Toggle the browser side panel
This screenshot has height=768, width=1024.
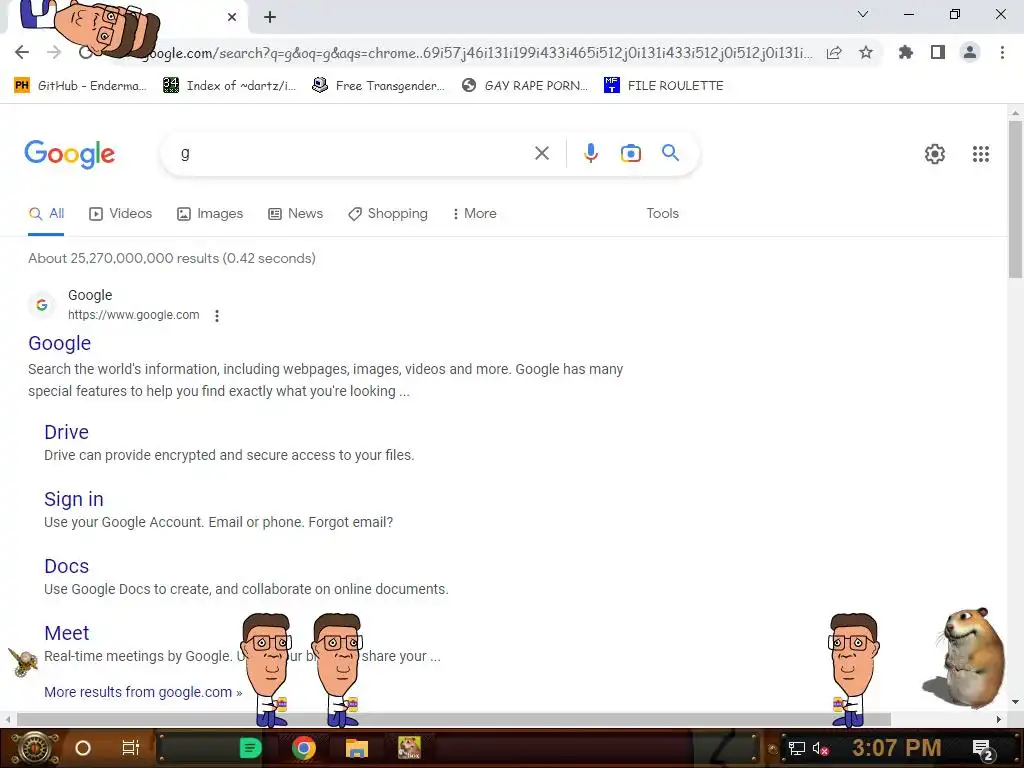point(938,52)
